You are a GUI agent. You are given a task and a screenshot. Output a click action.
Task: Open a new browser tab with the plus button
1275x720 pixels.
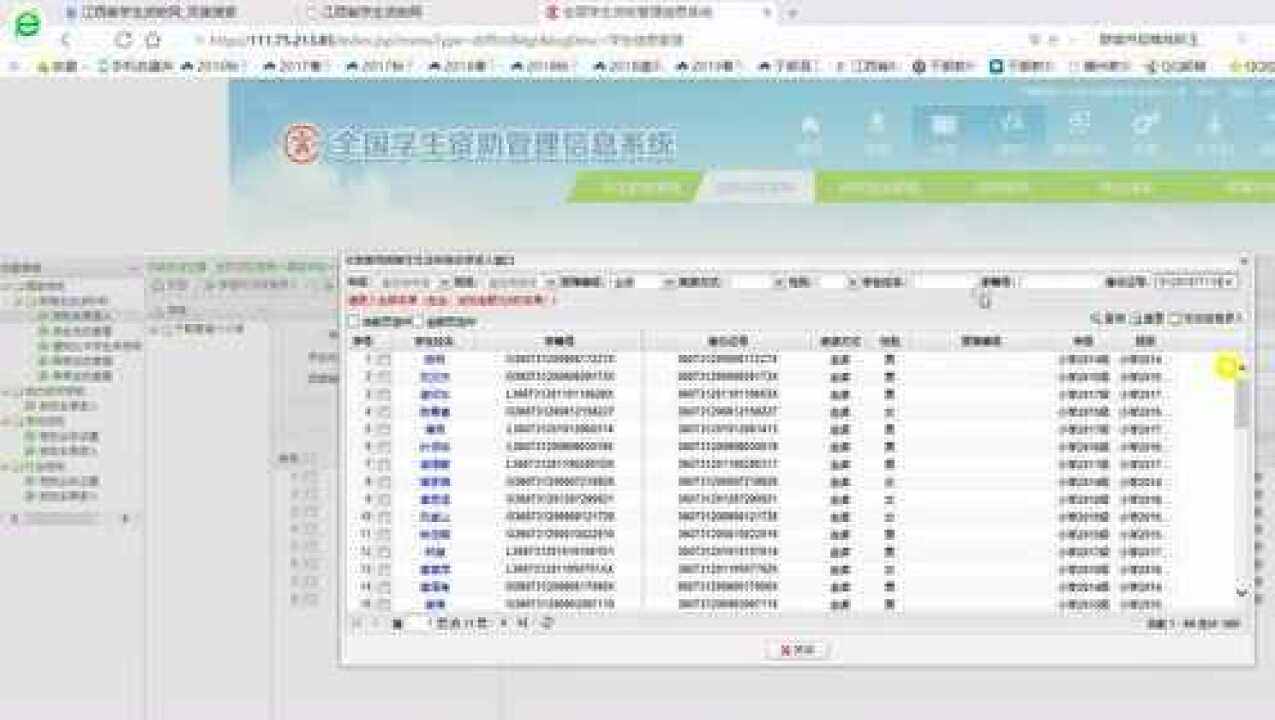[x=793, y=13]
